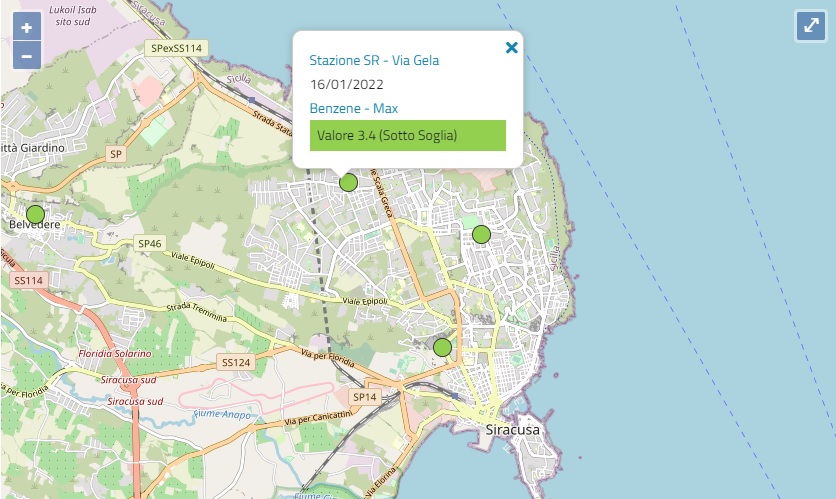The height and width of the screenshot is (499, 836).
Task: Click the SS114 road label
Action: pos(29,280)
